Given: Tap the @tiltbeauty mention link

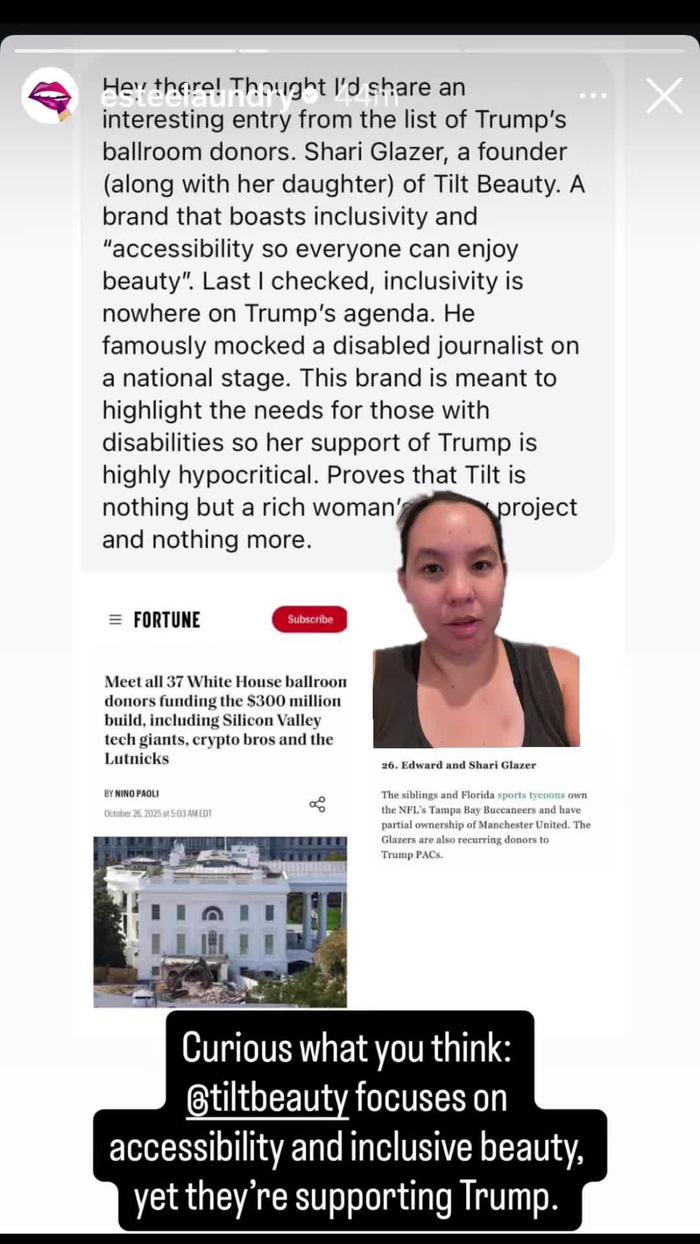Looking at the screenshot, I should click(267, 1098).
